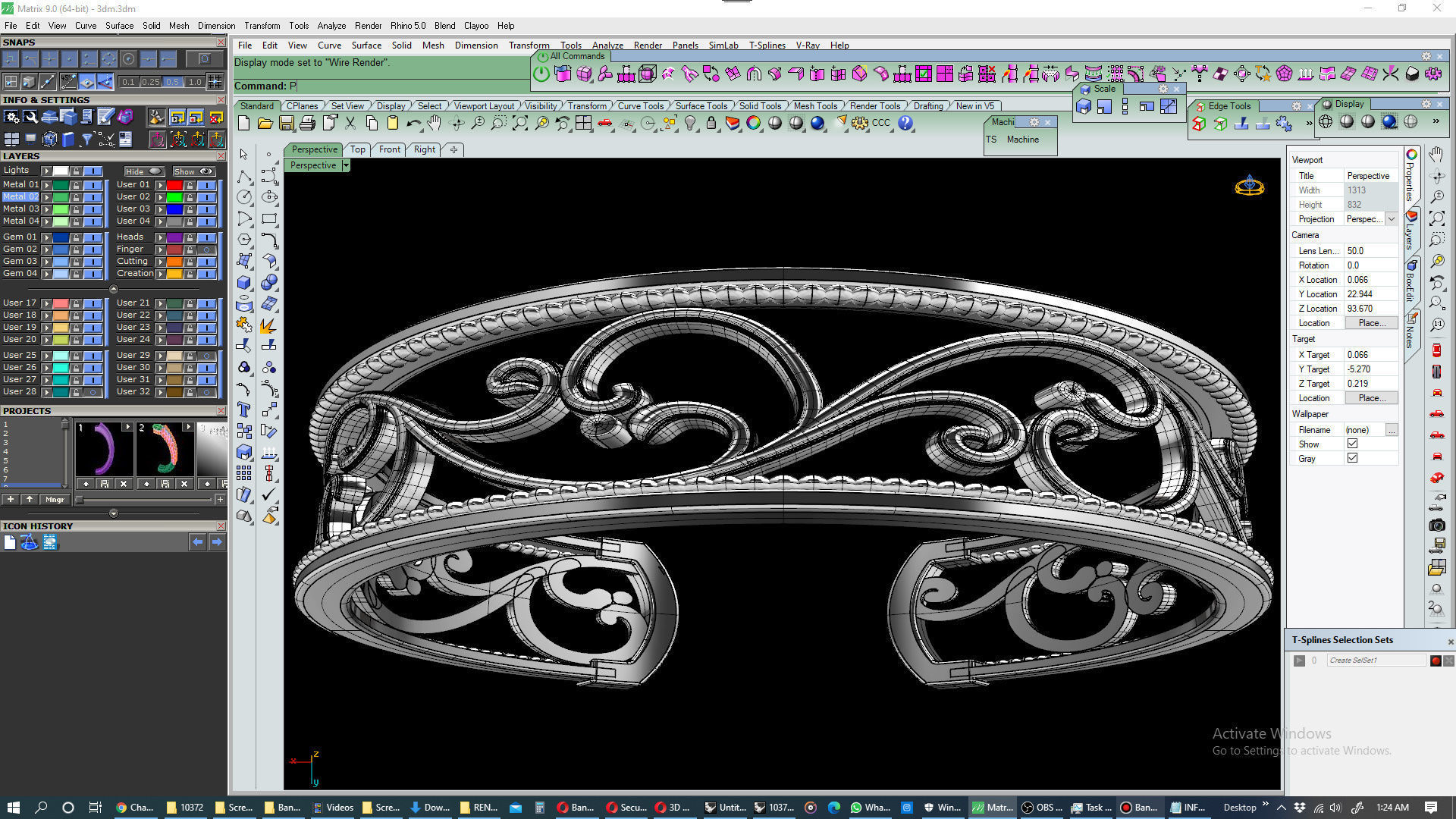This screenshot has width=1456, height=819.
Task: Open the Perspective viewport title dropdown arrow
Action: (347, 165)
